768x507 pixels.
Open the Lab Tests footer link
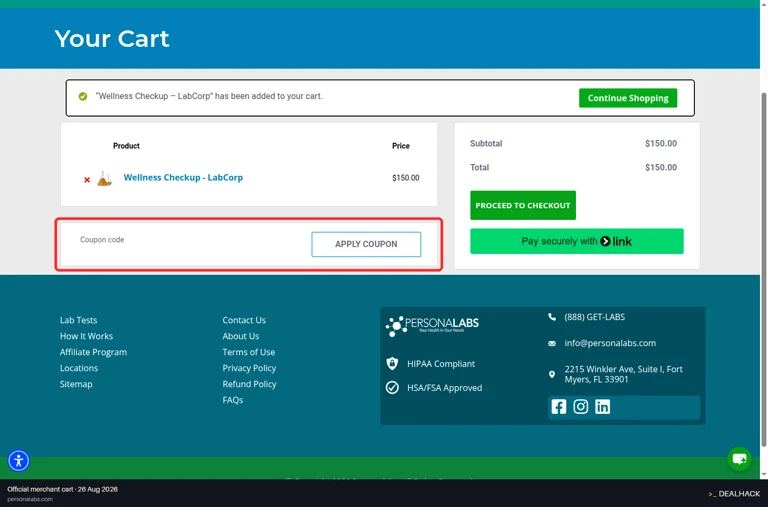[78, 320]
